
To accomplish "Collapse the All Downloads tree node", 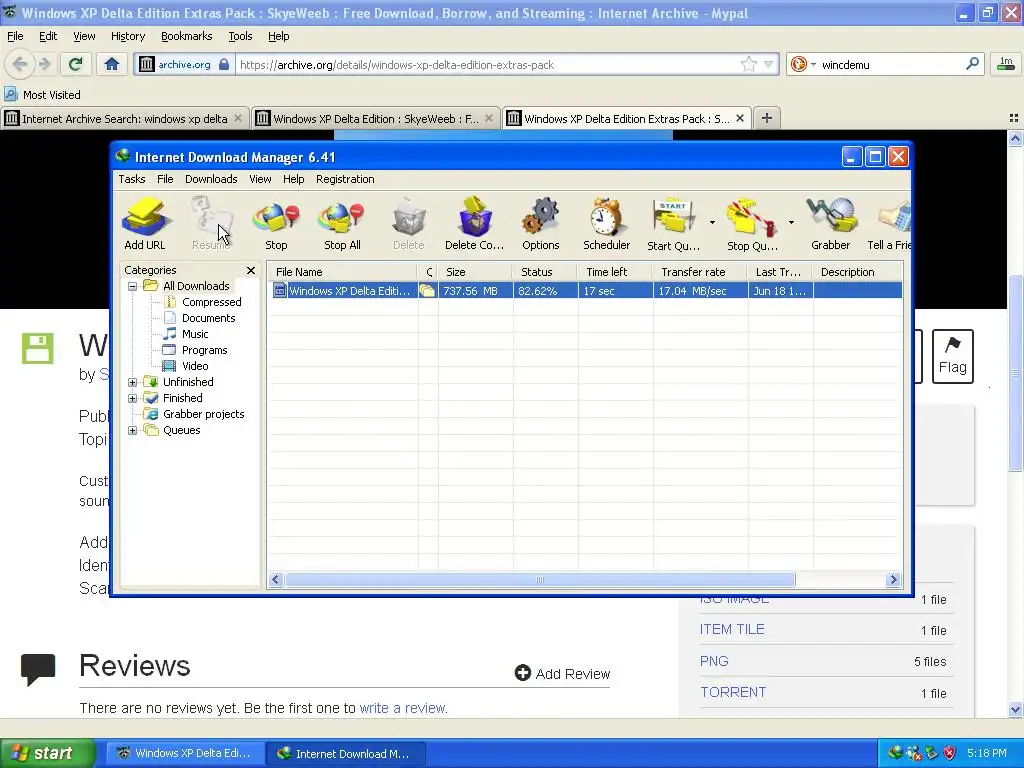I will click(x=133, y=286).
